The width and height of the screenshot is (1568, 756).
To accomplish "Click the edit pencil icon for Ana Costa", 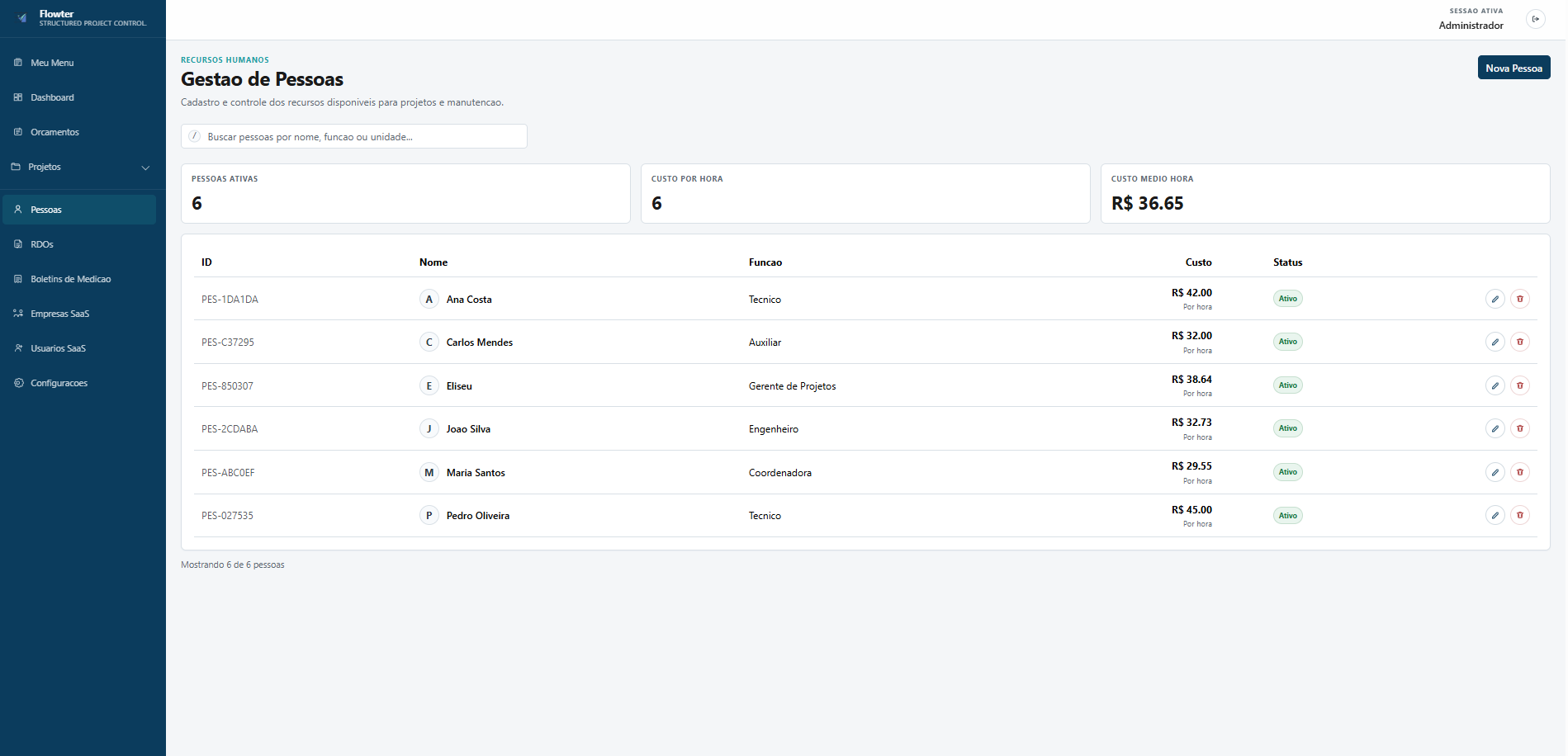I will pyautogui.click(x=1495, y=299).
